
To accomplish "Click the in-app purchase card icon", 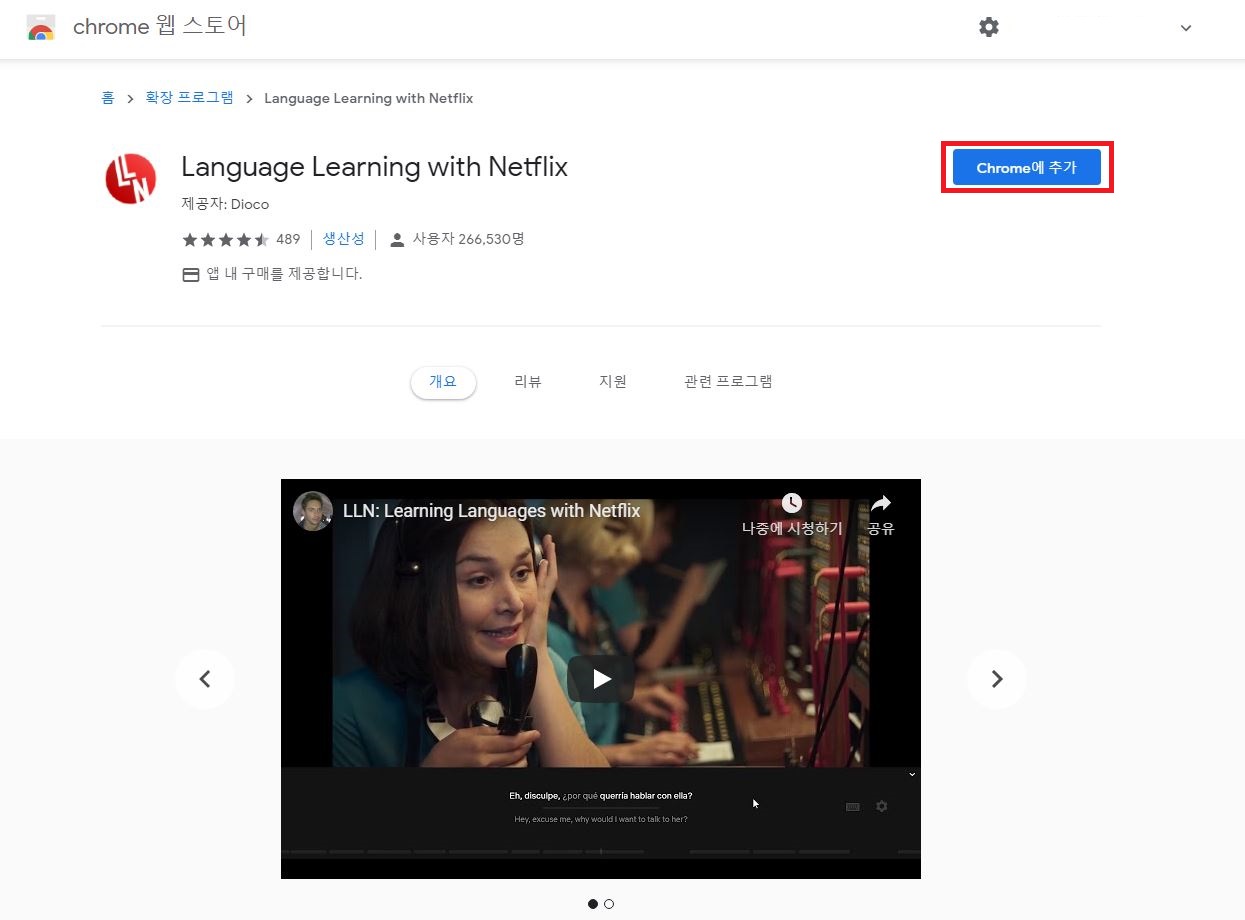I will coord(191,274).
